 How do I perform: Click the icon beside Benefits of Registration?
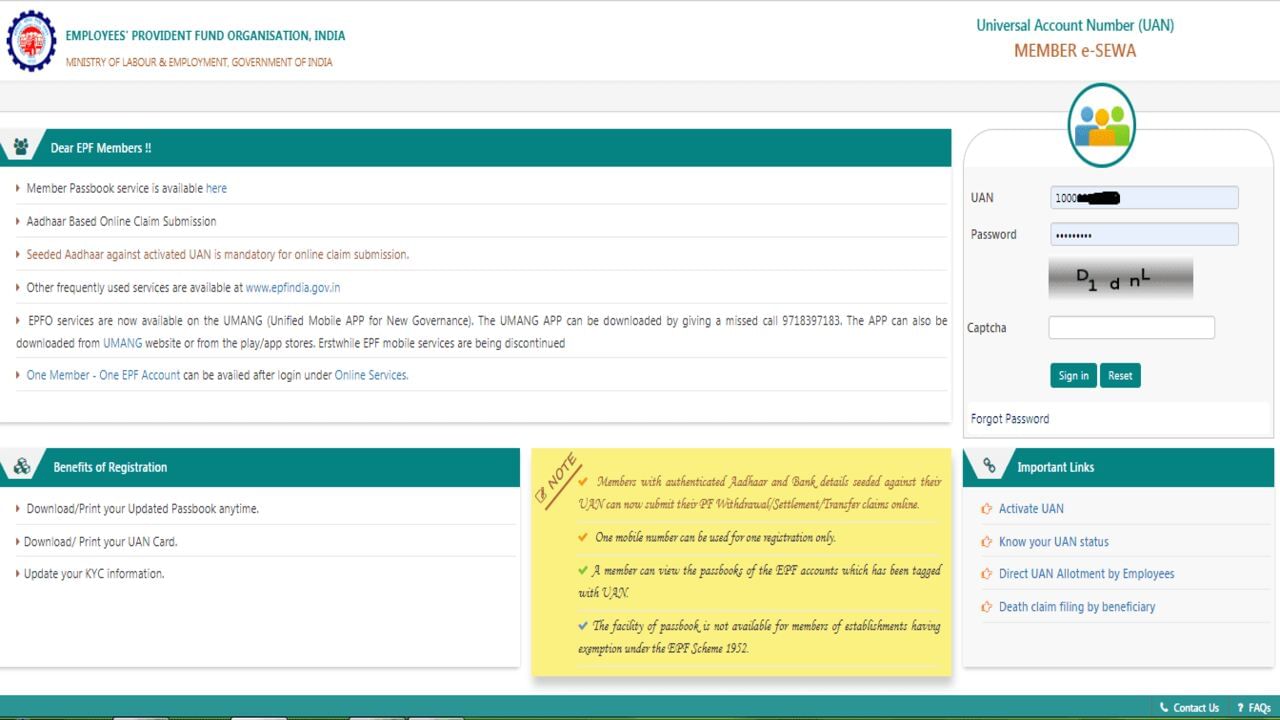pyautogui.click(x=22, y=467)
